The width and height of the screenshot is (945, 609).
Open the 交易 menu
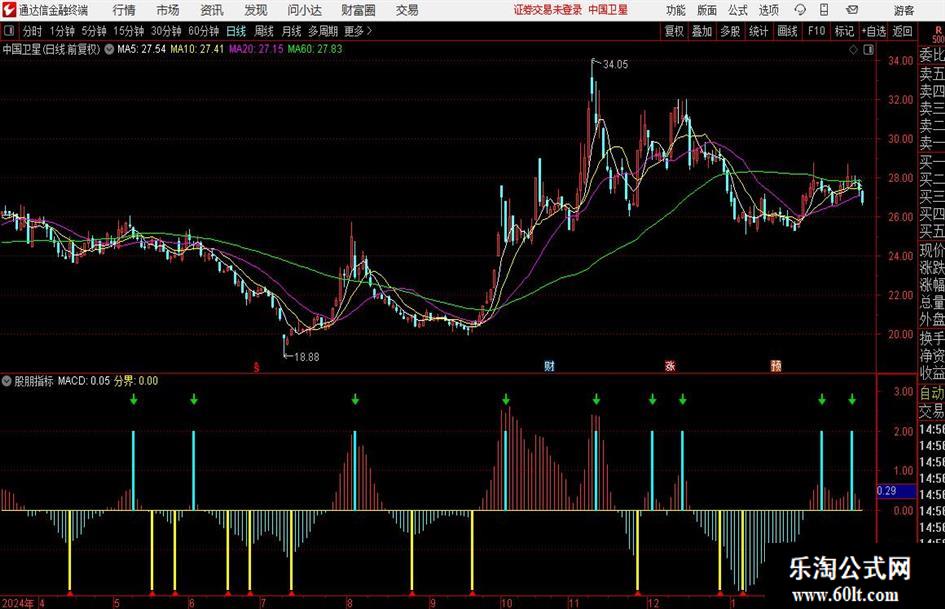[x=407, y=10]
